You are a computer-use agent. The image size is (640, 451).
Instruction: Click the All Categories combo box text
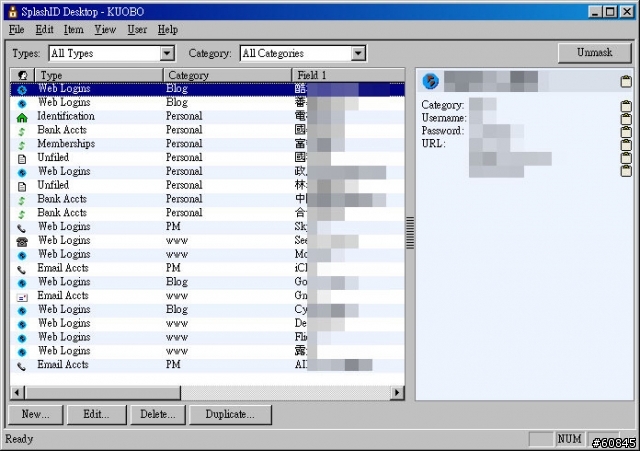273,53
